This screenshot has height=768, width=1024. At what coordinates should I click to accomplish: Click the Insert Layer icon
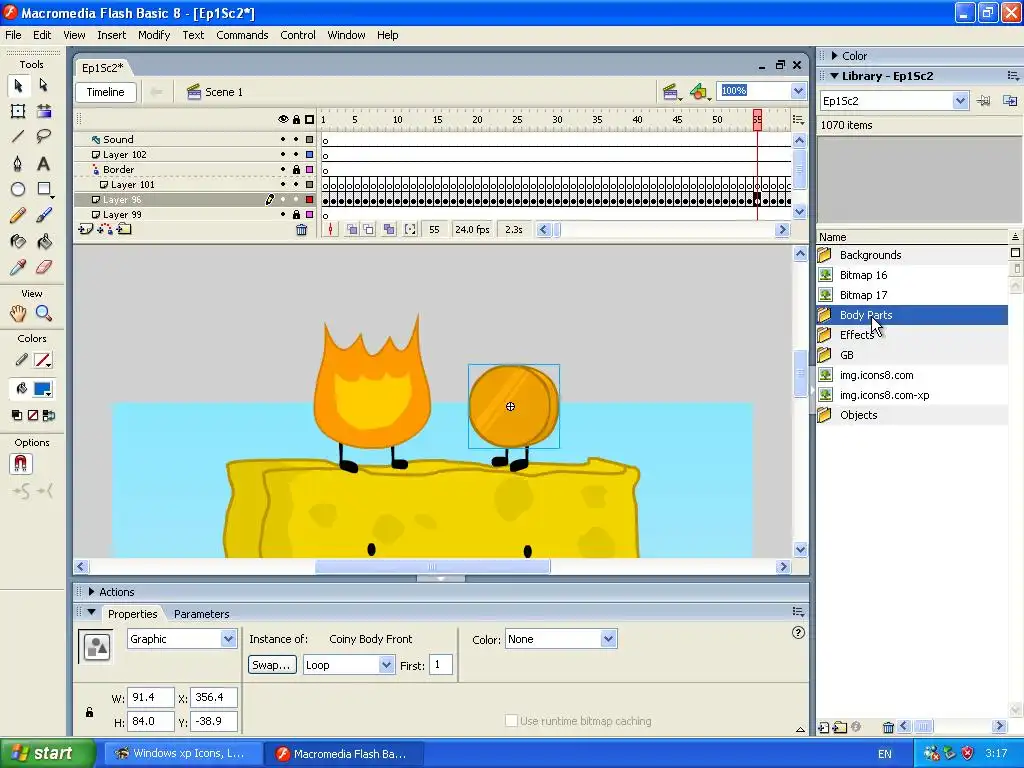(85, 229)
